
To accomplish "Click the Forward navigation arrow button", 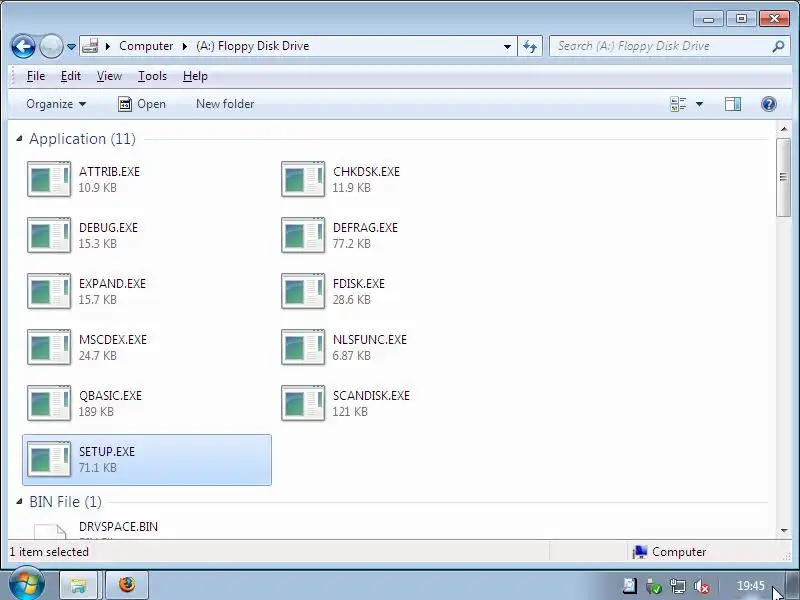I will [x=51, y=46].
